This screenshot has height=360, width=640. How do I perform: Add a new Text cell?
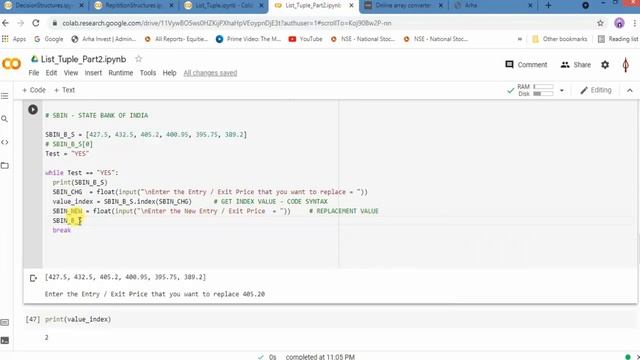pyautogui.click(x=64, y=90)
